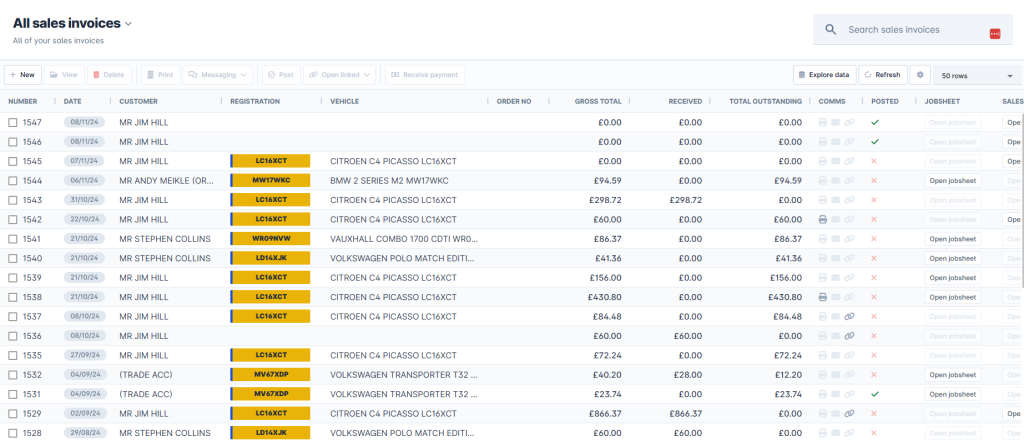The width and height of the screenshot is (1024, 441).
Task: Click the search magnifier icon
Action: pos(830,29)
